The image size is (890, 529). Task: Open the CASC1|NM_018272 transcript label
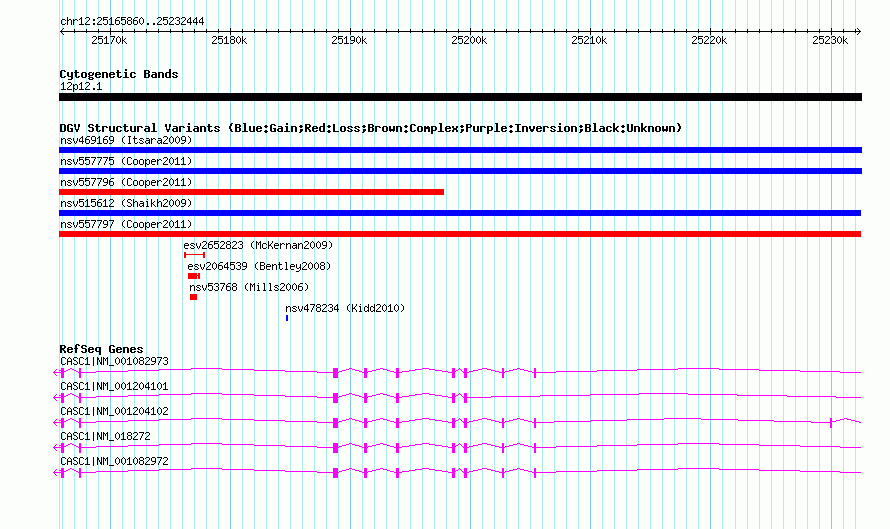click(105, 436)
